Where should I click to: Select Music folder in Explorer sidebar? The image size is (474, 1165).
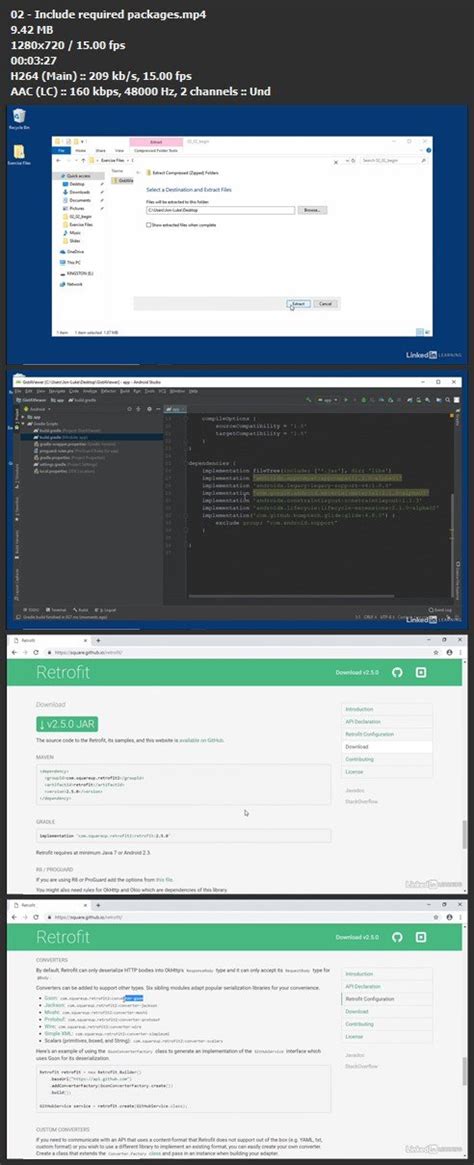pos(75,233)
